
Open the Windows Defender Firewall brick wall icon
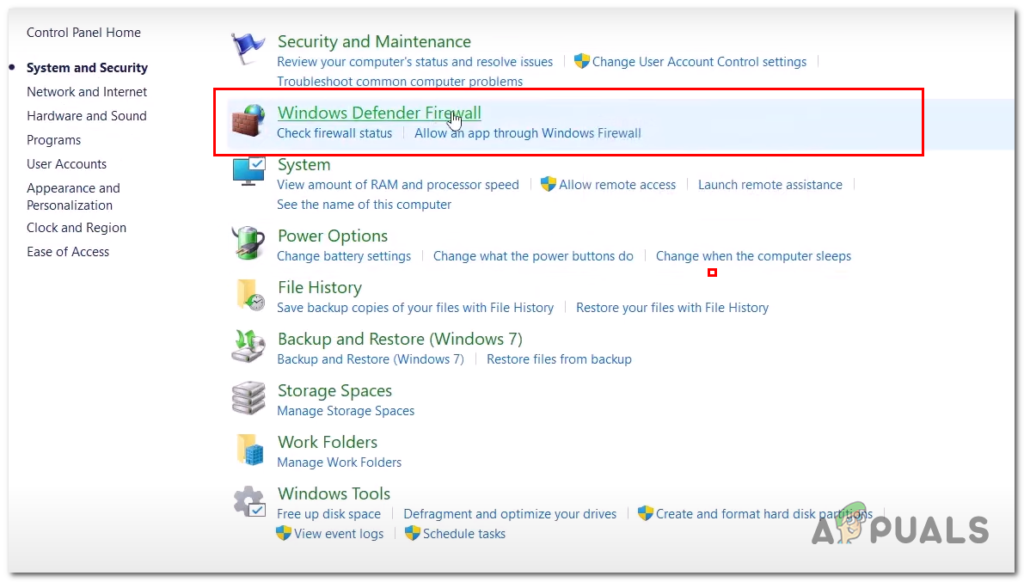click(248, 120)
